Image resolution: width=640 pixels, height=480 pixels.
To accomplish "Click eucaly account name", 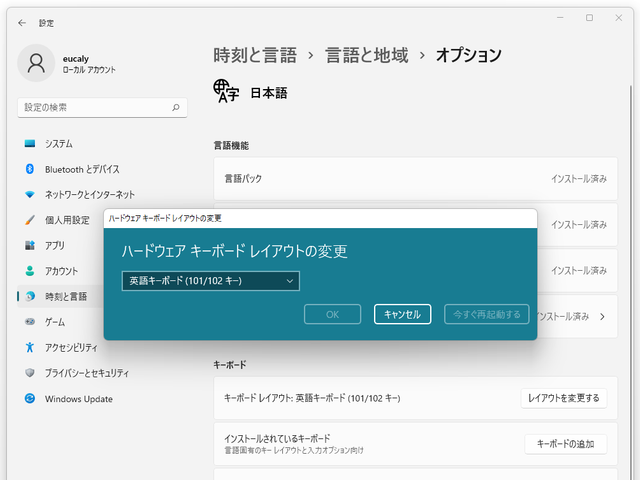I will click(76, 59).
